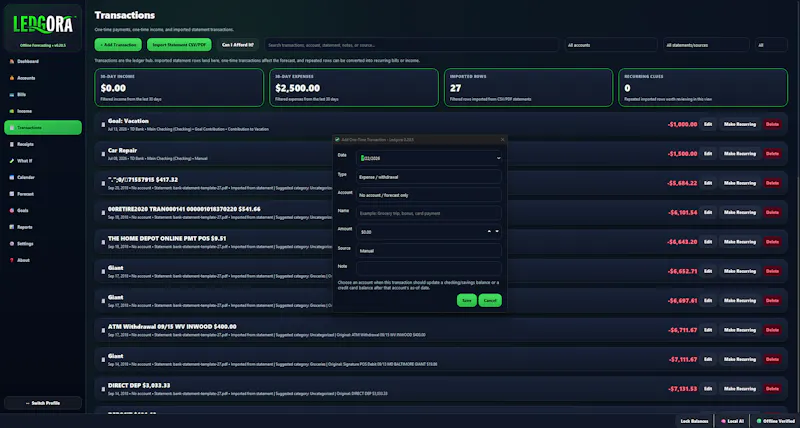Click the Calendar icon in sidebar

pyautogui.click(x=11, y=178)
